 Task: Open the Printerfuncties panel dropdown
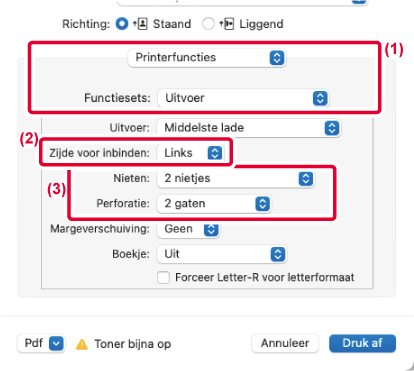(x=207, y=58)
